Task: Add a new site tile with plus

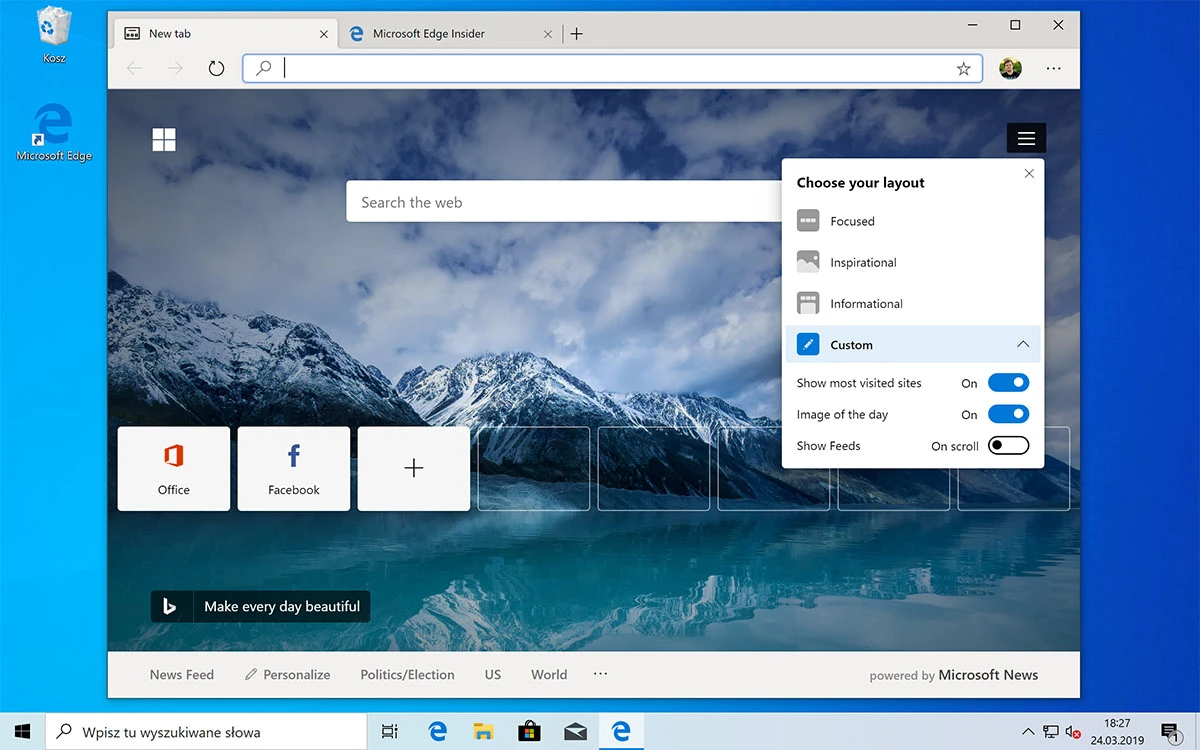Action: point(414,468)
